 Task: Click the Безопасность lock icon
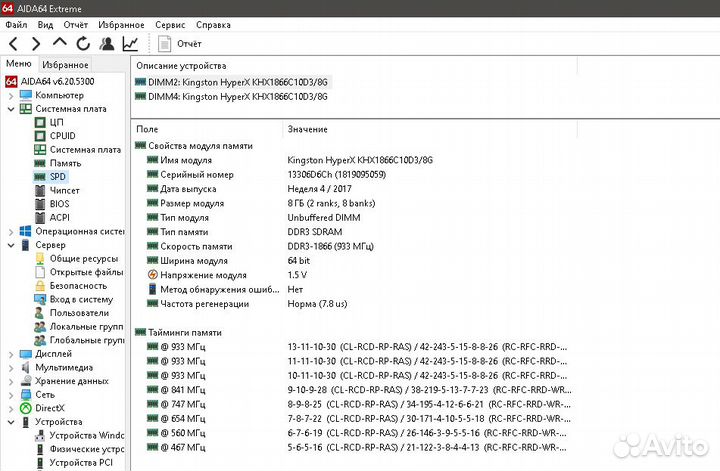click(40, 286)
